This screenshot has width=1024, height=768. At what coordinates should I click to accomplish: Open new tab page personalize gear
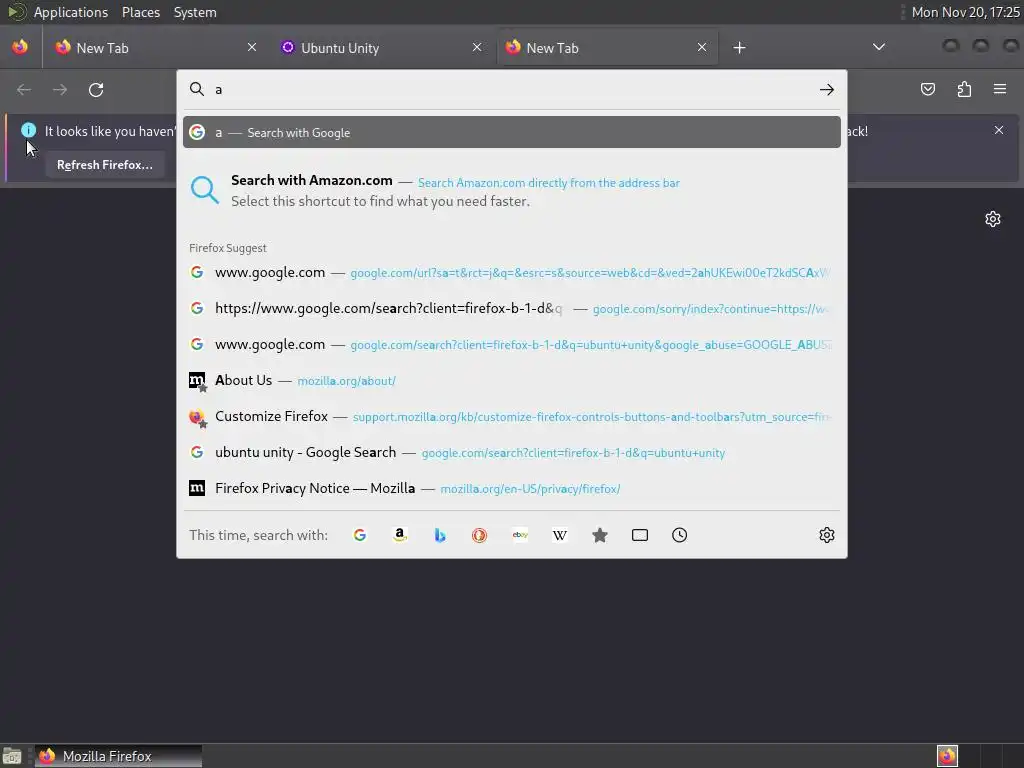[993, 219]
